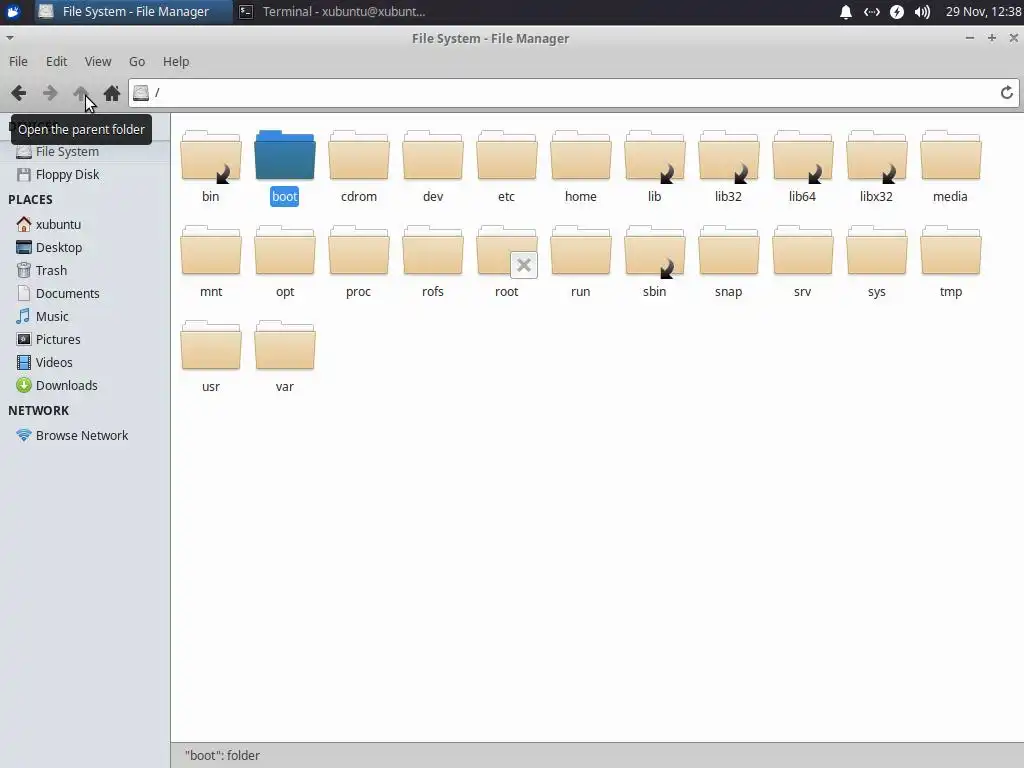Open the volume control icon
Viewport: 1024px width, 768px height.
[922, 12]
